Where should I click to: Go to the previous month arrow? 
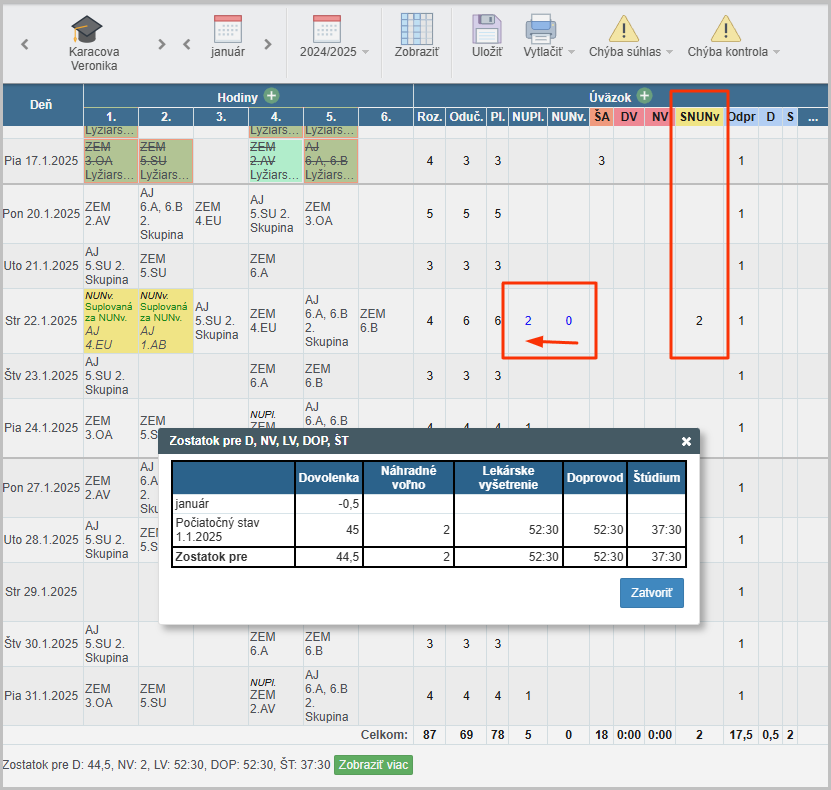click(187, 45)
